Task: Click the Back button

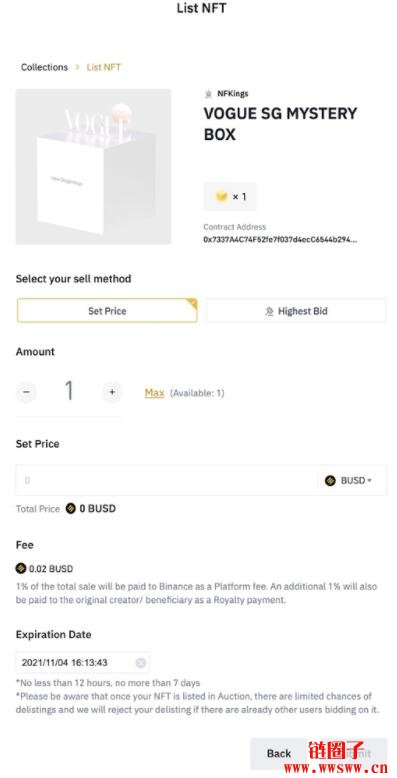Action: click(279, 753)
